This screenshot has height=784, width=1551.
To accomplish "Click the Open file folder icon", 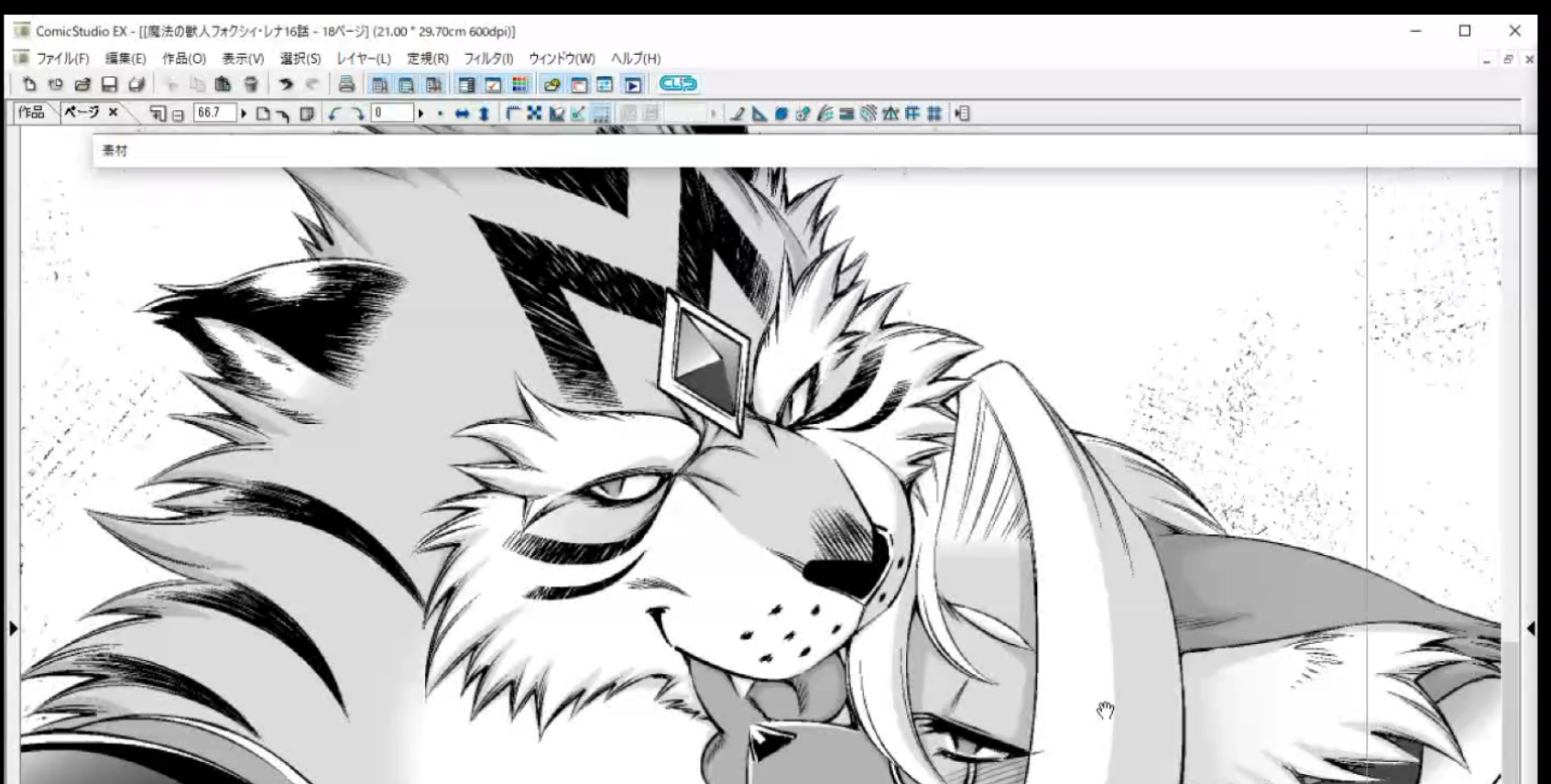I will pos(82,85).
